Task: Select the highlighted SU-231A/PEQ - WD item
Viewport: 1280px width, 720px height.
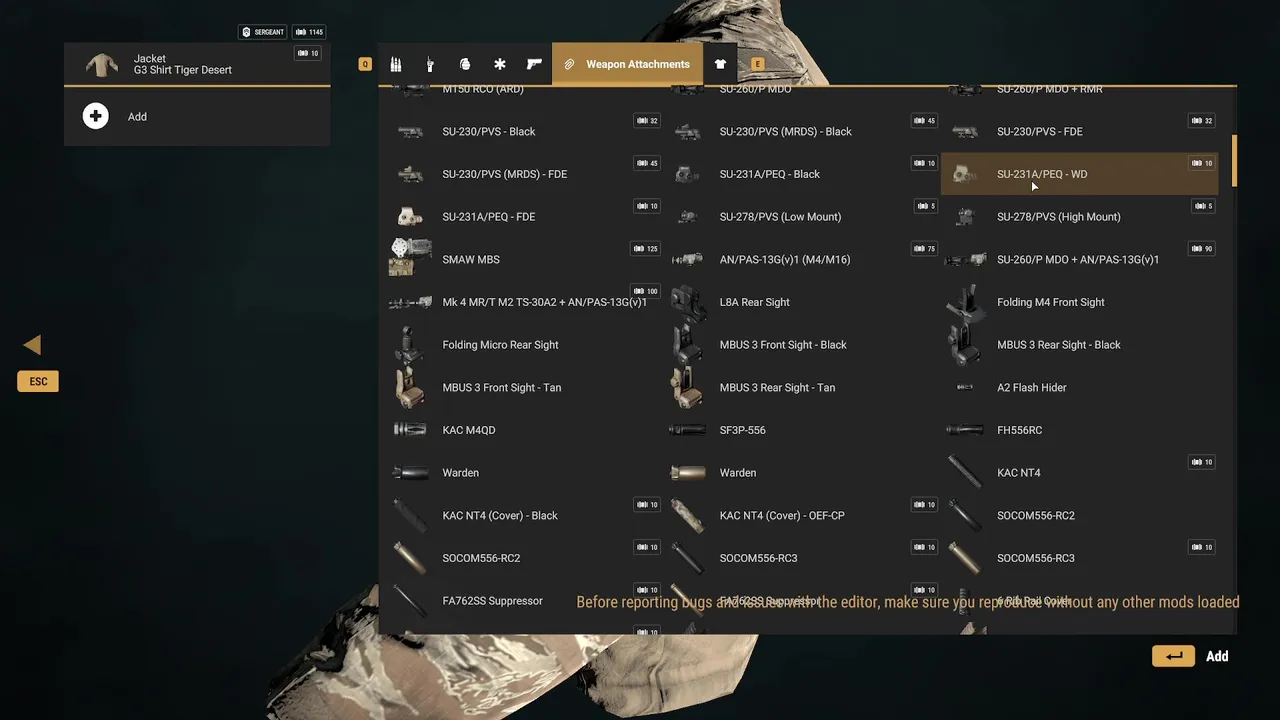Action: (1080, 174)
